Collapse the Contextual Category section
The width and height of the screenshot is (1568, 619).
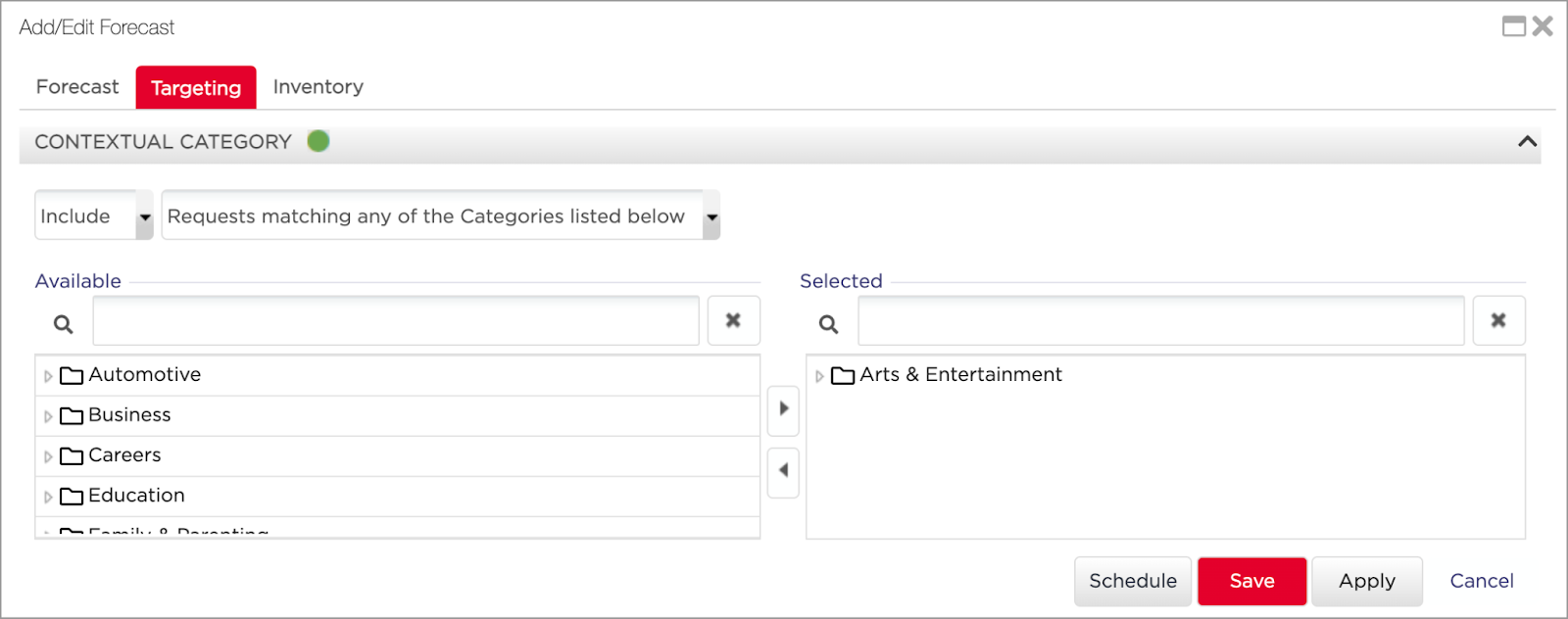(x=1527, y=142)
